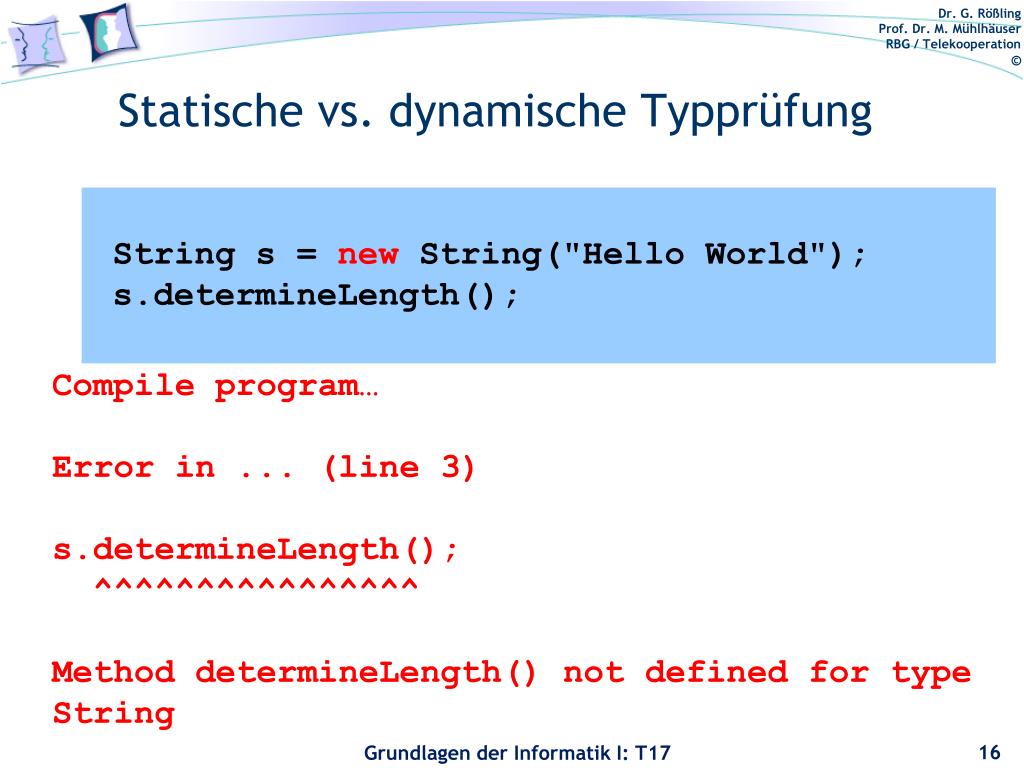Click the row of red caret markers

[256, 584]
